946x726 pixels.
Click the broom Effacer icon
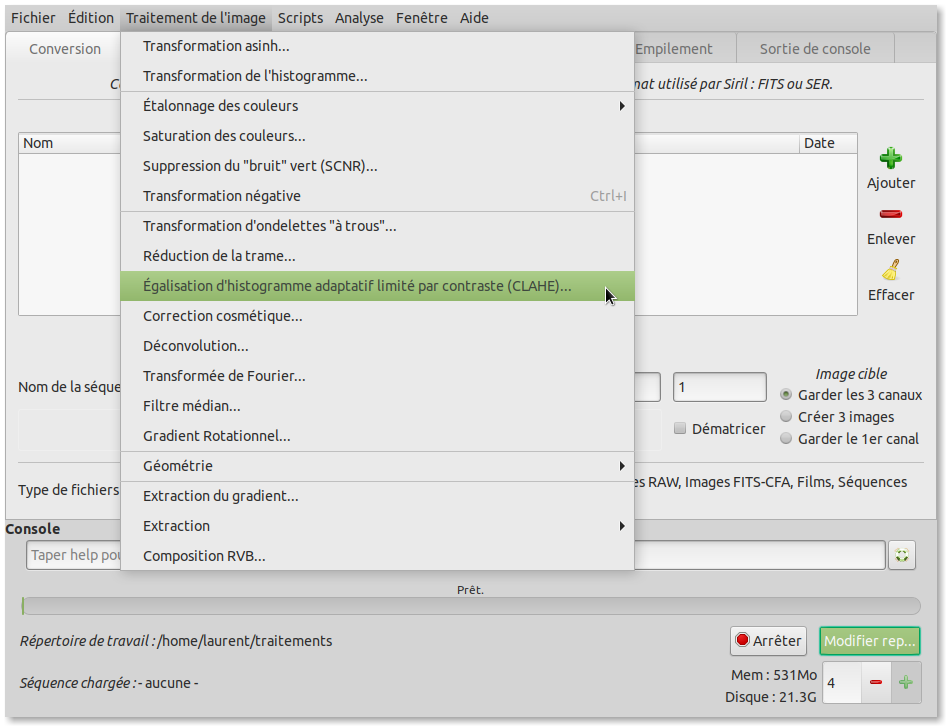[x=890, y=270]
